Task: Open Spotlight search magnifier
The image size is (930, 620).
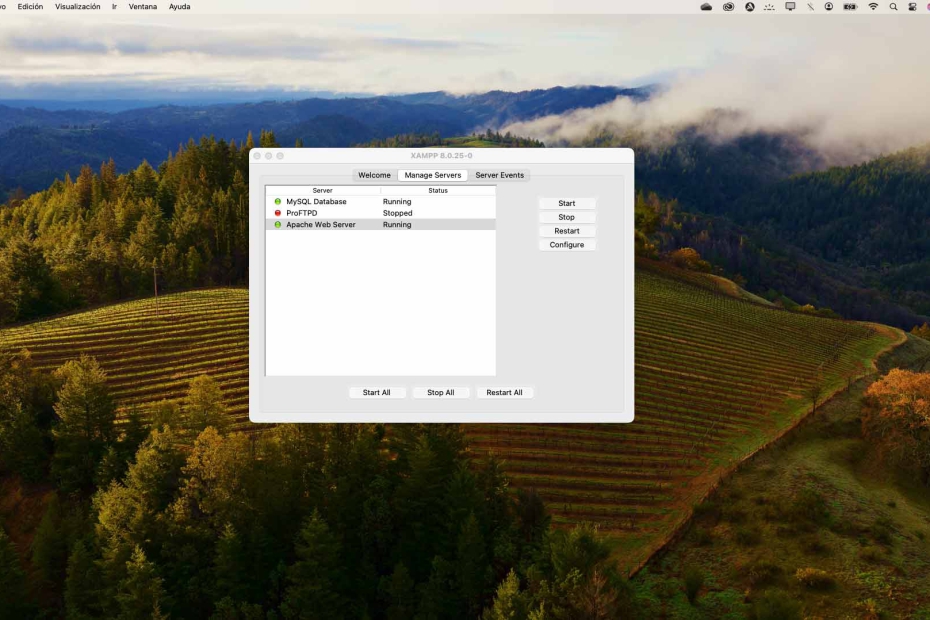Action: pyautogui.click(x=893, y=7)
